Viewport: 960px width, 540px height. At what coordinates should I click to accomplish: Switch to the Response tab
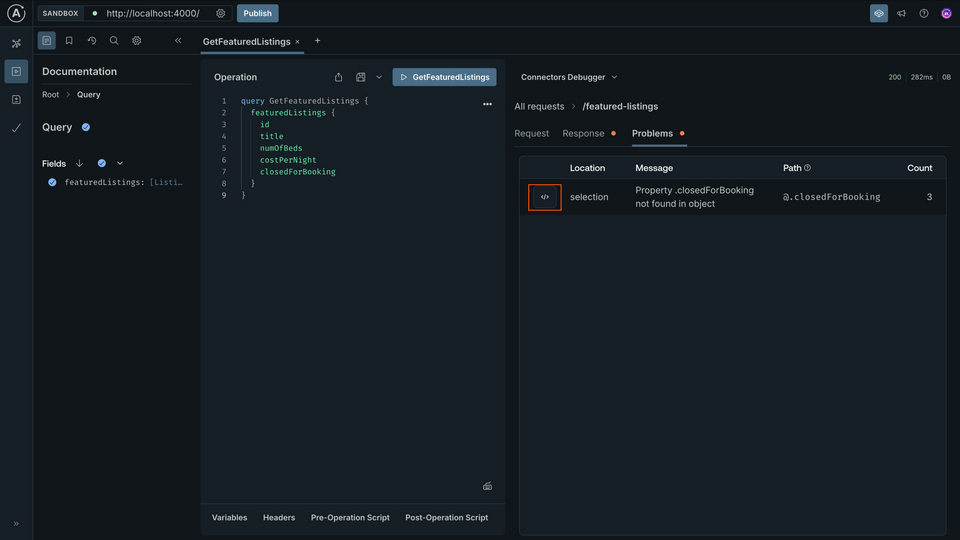click(583, 133)
